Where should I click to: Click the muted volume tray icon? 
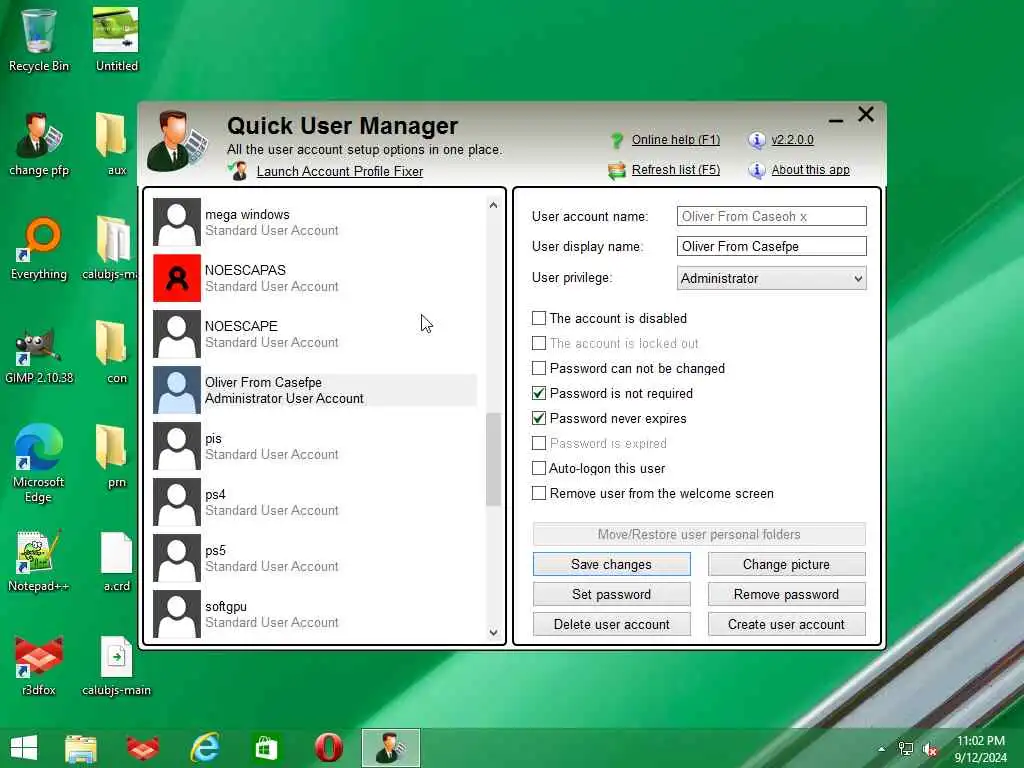929,749
